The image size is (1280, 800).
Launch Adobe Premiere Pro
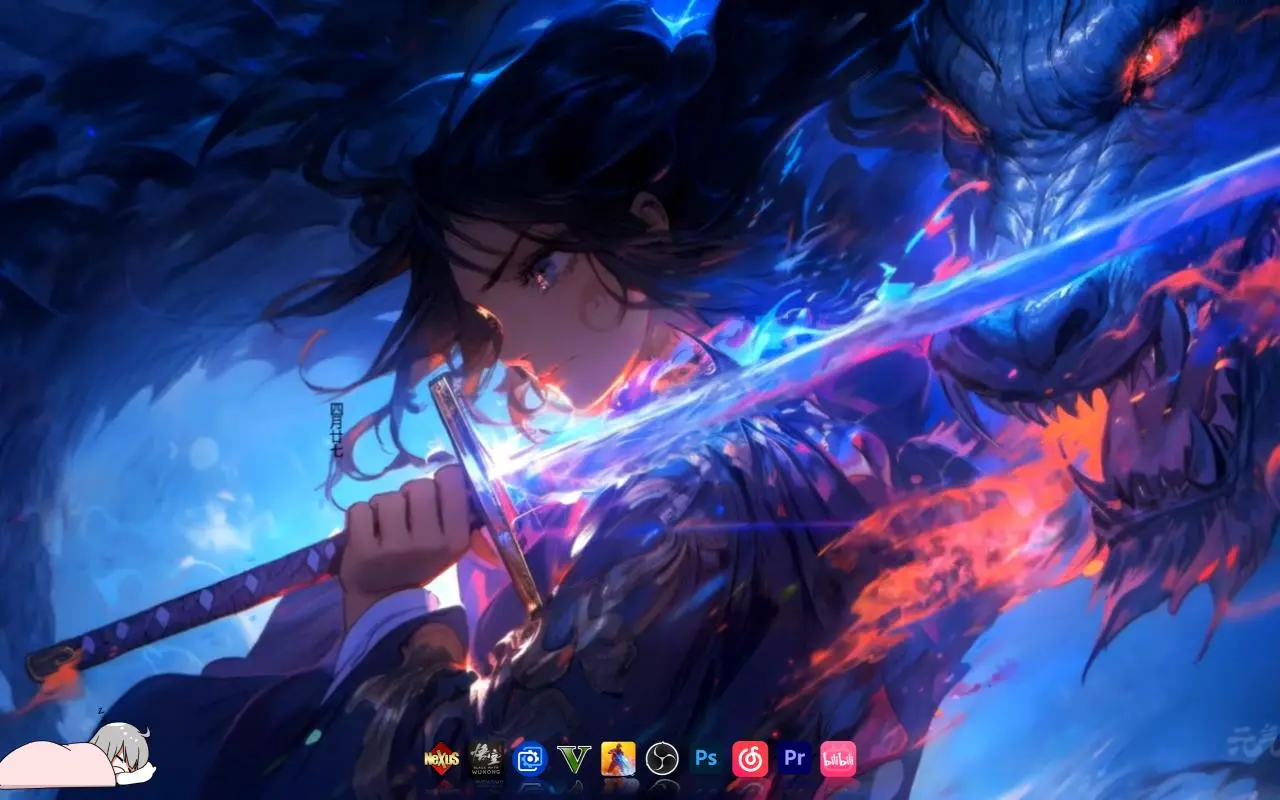click(794, 759)
